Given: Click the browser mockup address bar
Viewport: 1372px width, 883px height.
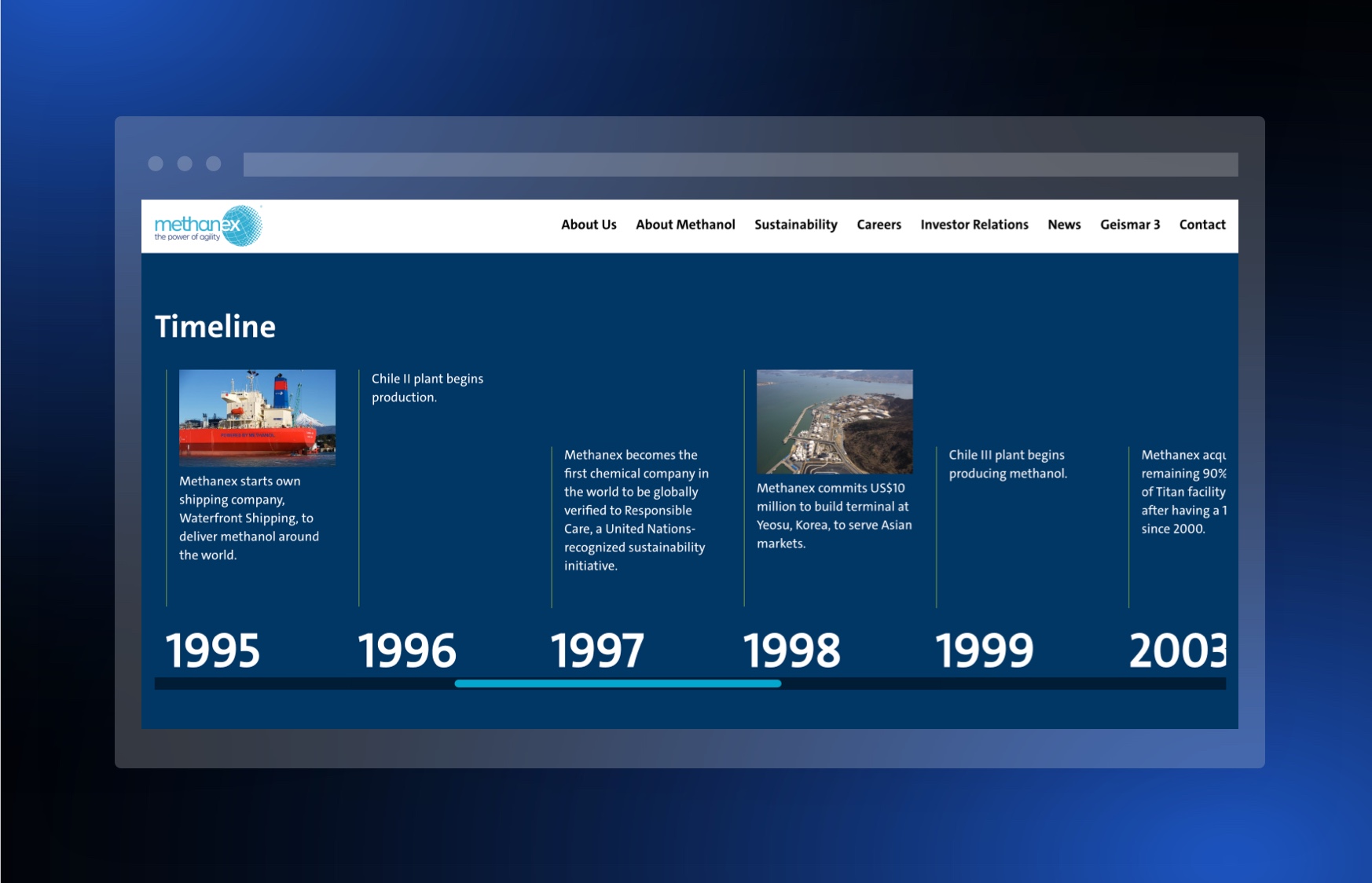Looking at the screenshot, I should coord(740,164).
